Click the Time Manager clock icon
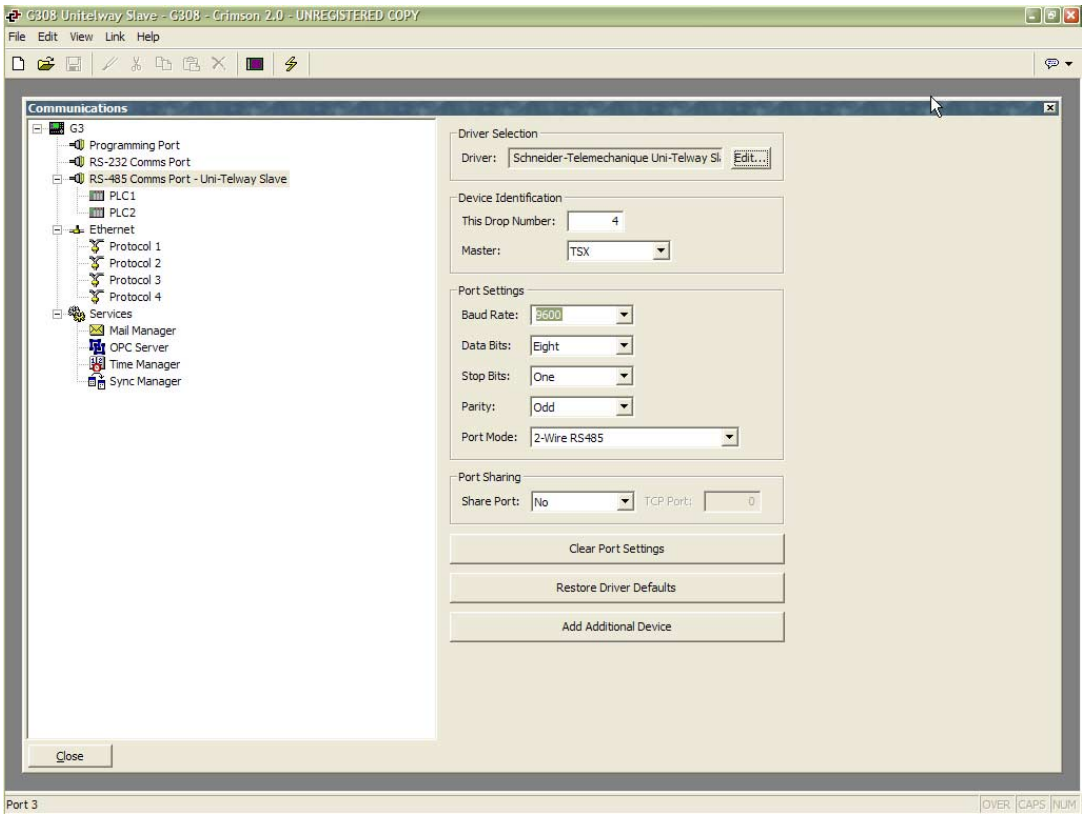 coord(97,364)
